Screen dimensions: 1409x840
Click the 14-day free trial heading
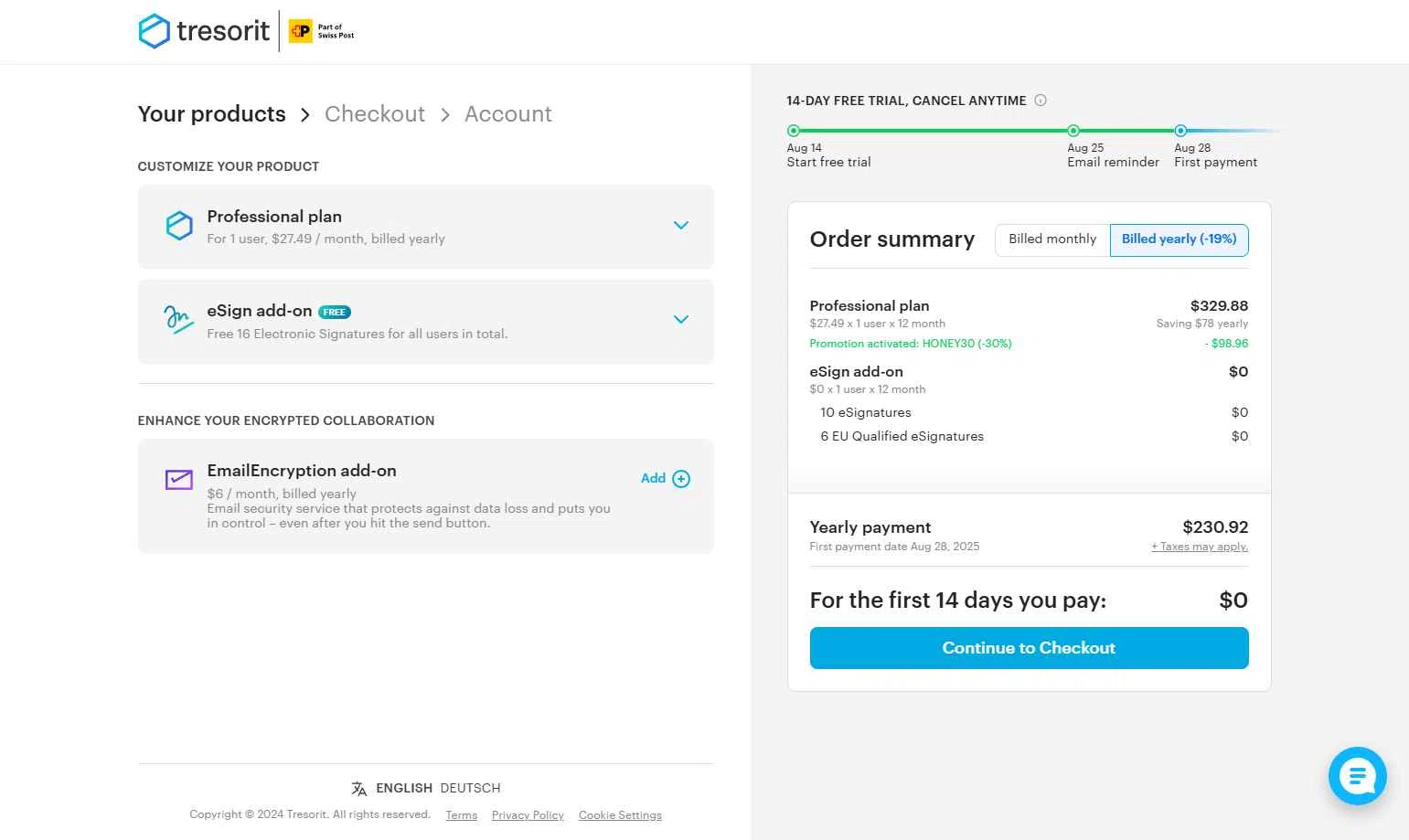click(x=906, y=101)
